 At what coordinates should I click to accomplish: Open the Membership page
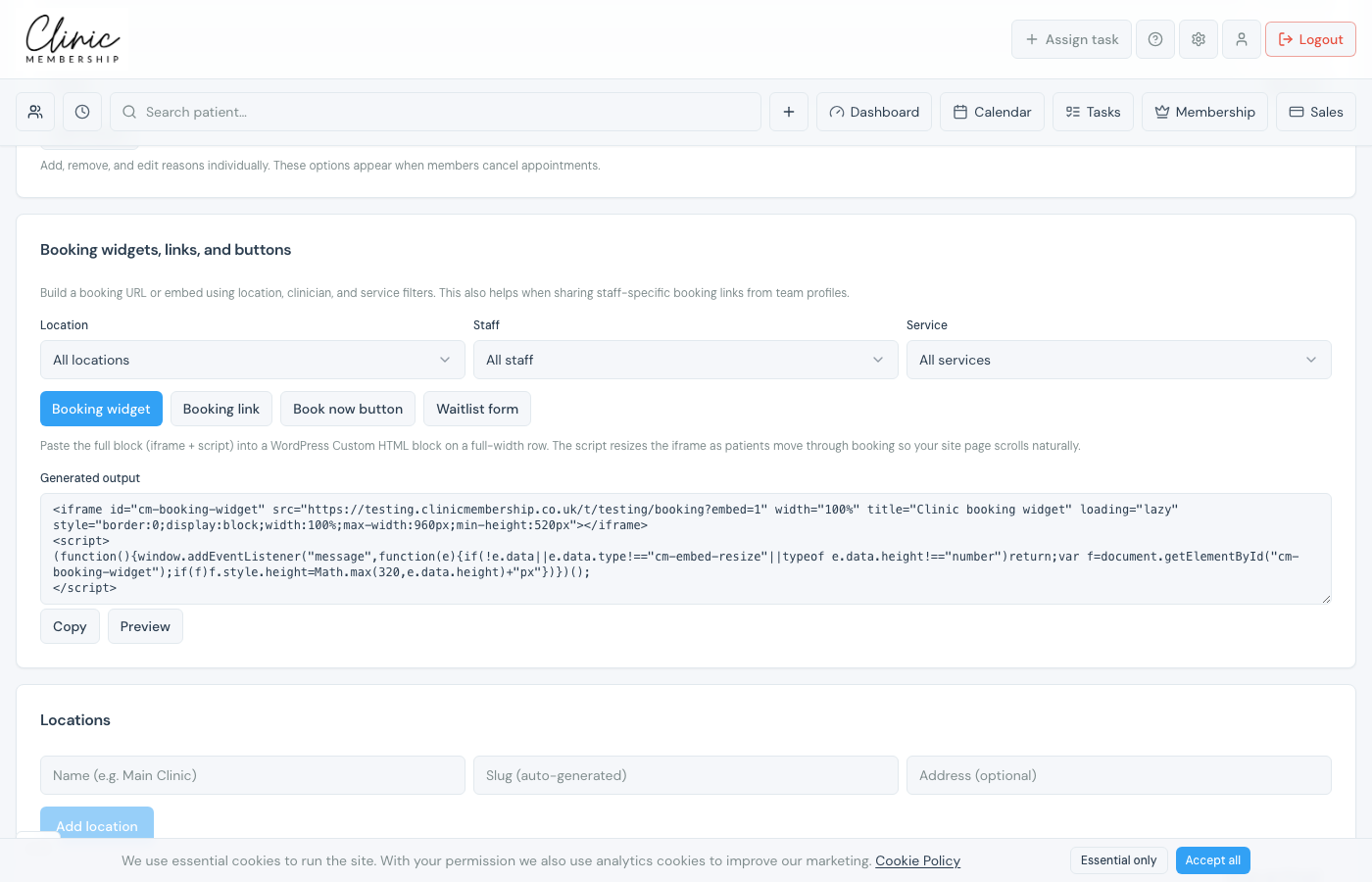(x=1204, y=112)
